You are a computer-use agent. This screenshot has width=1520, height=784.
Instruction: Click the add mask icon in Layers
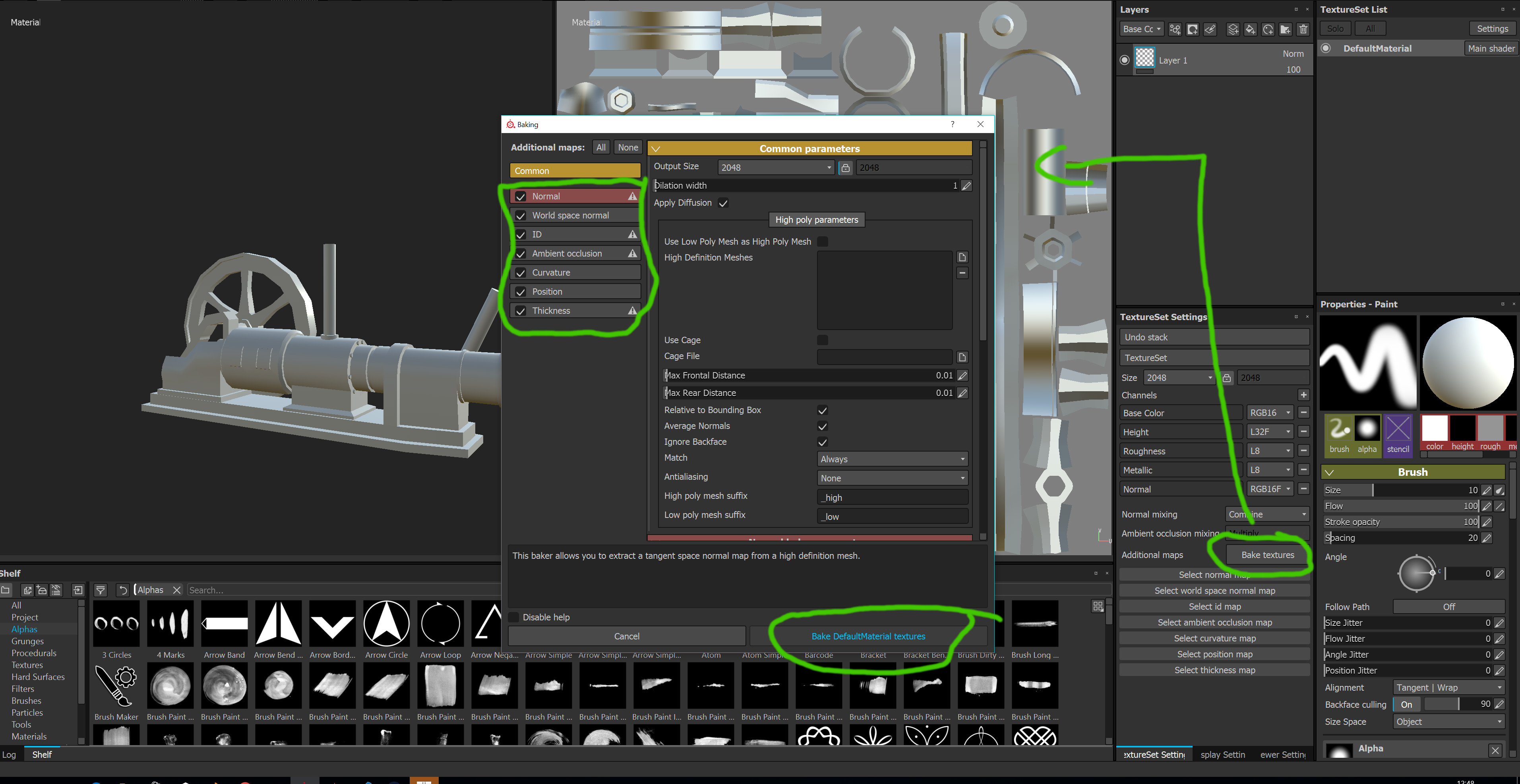1193,29
